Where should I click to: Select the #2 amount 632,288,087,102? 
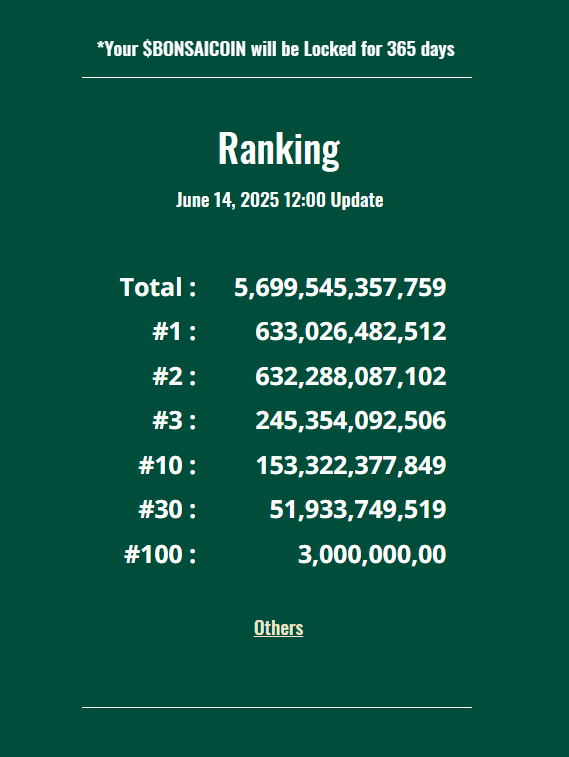pos(350,376)
